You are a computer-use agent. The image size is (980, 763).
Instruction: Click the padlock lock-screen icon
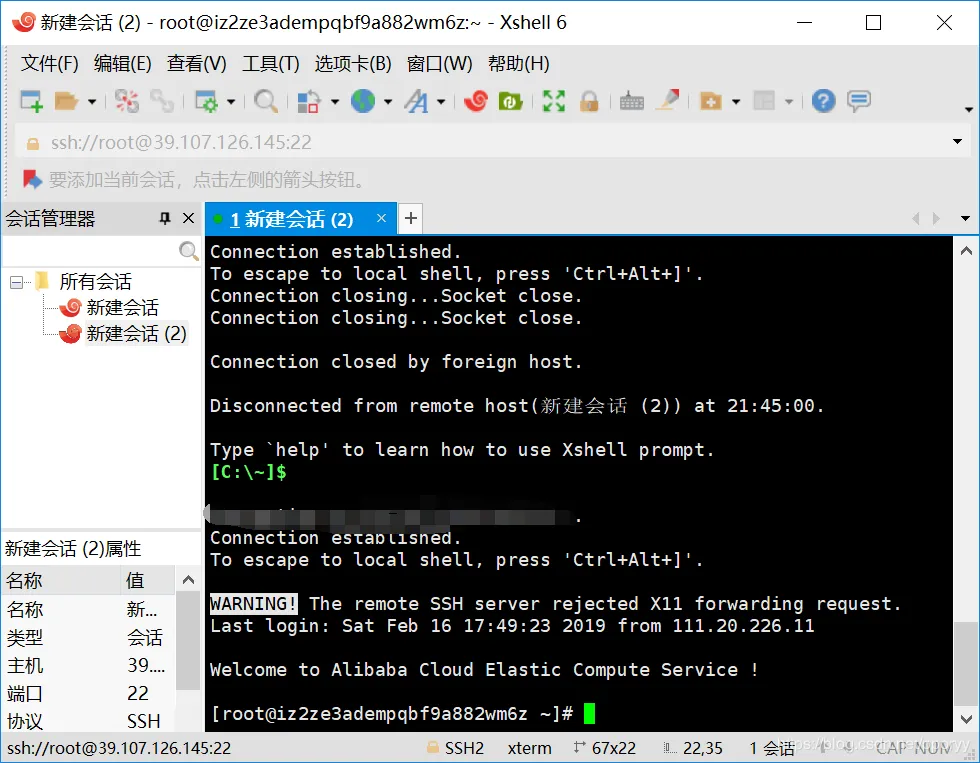pyautogui.click(x=589, y=101)
